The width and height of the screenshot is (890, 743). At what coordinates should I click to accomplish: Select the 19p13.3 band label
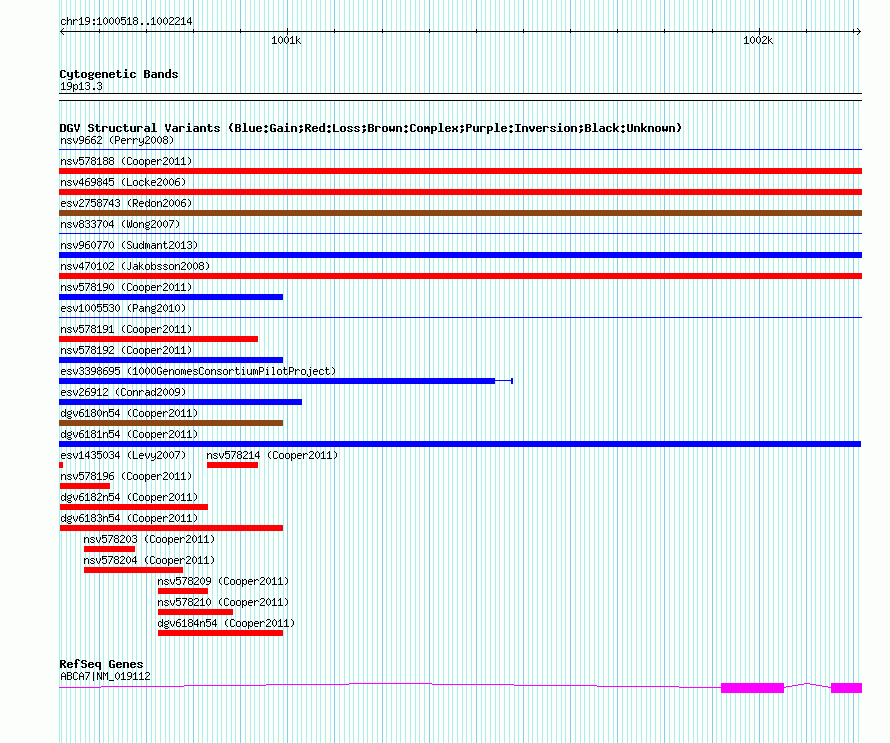coord(81,86)
